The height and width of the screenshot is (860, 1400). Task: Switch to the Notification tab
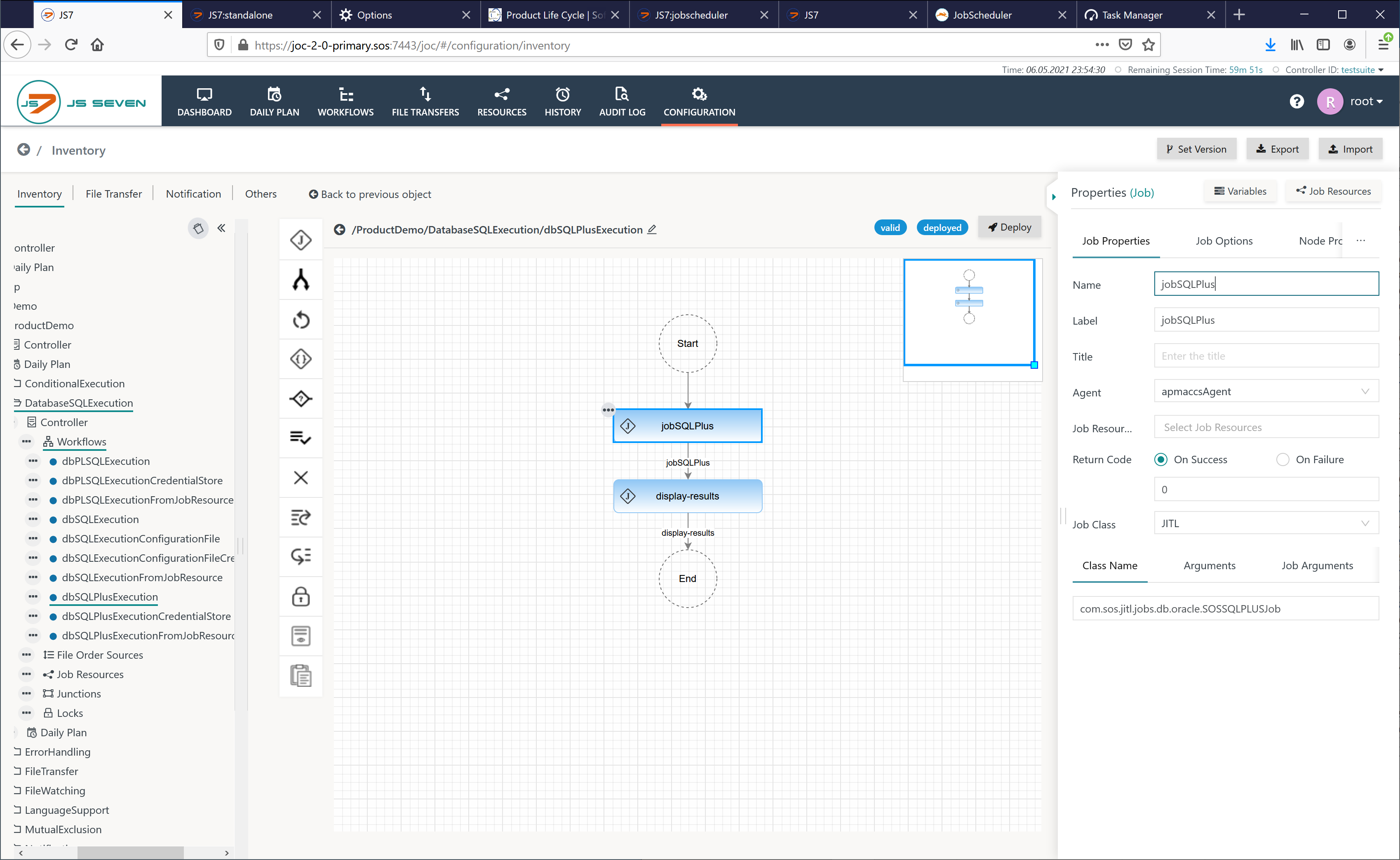pos(193,194)
